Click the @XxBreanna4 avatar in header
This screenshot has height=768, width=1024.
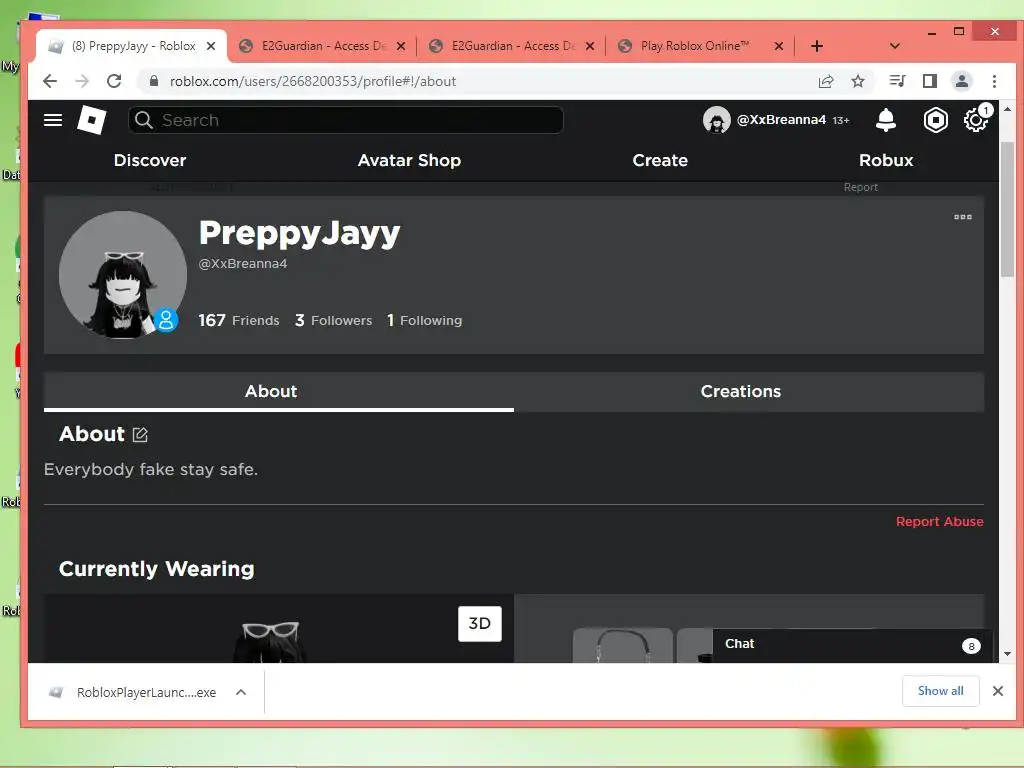point(716,120)
